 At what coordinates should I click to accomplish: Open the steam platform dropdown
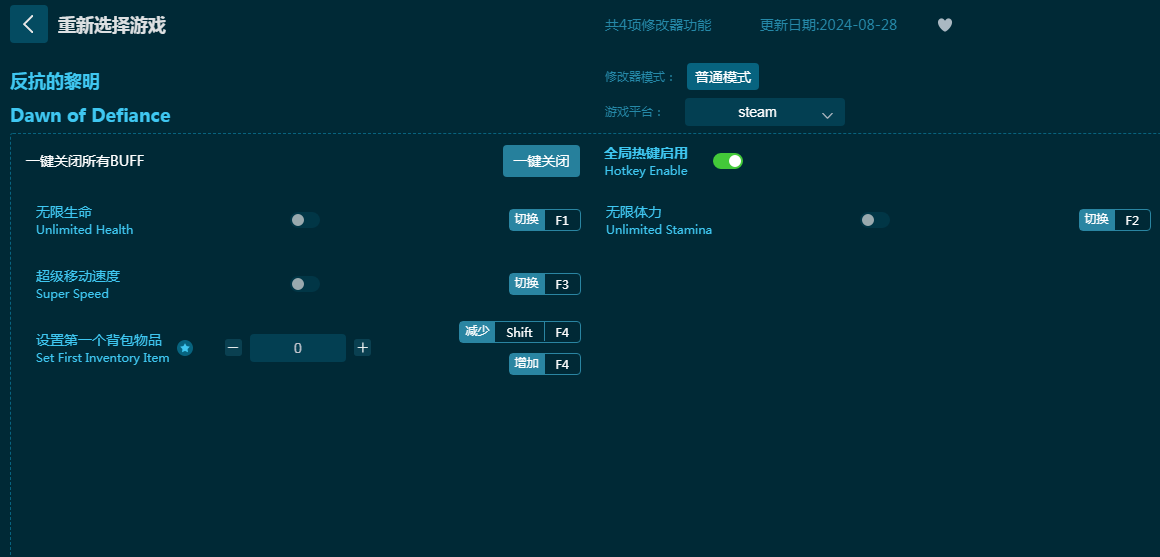pos(764,112)
